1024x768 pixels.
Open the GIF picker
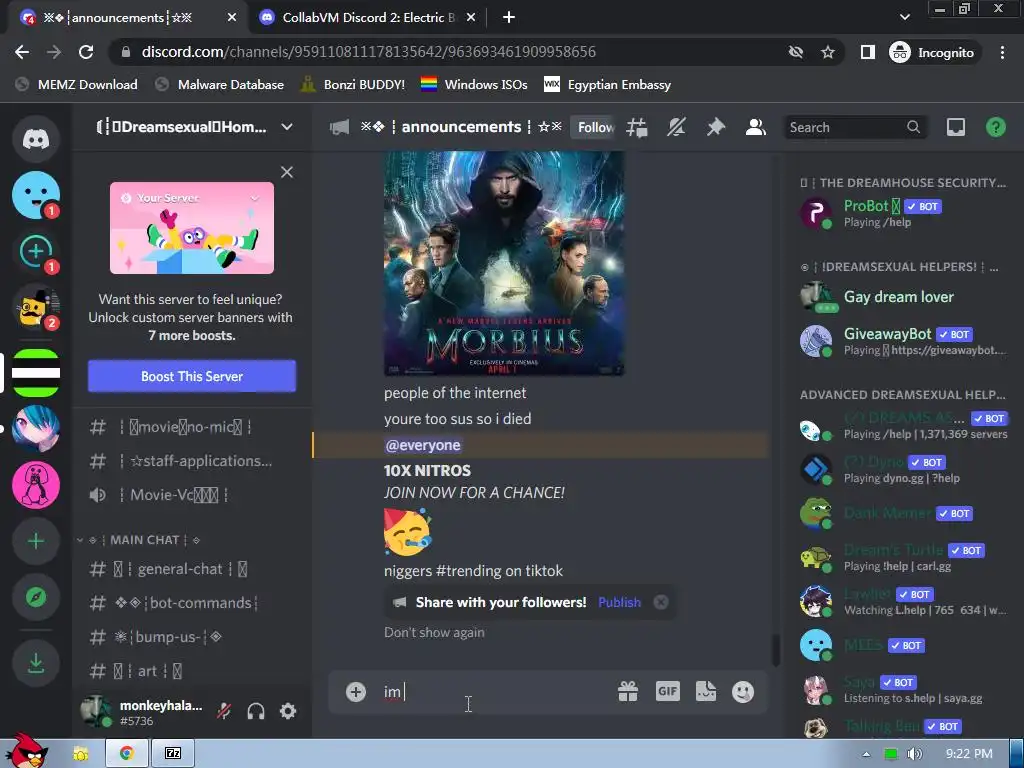667,692
